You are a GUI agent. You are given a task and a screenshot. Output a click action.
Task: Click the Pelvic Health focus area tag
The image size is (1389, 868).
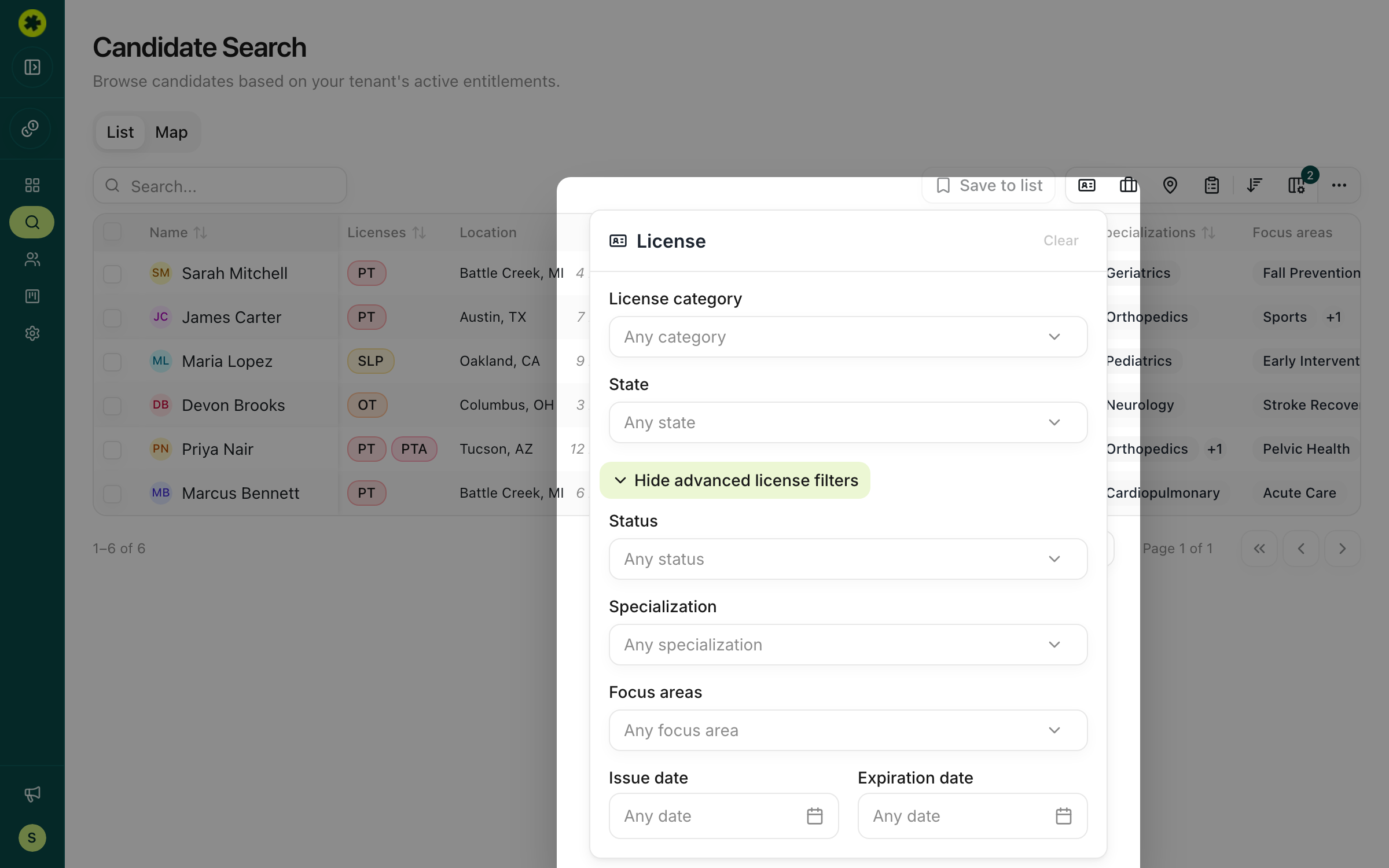[1306, 449]
